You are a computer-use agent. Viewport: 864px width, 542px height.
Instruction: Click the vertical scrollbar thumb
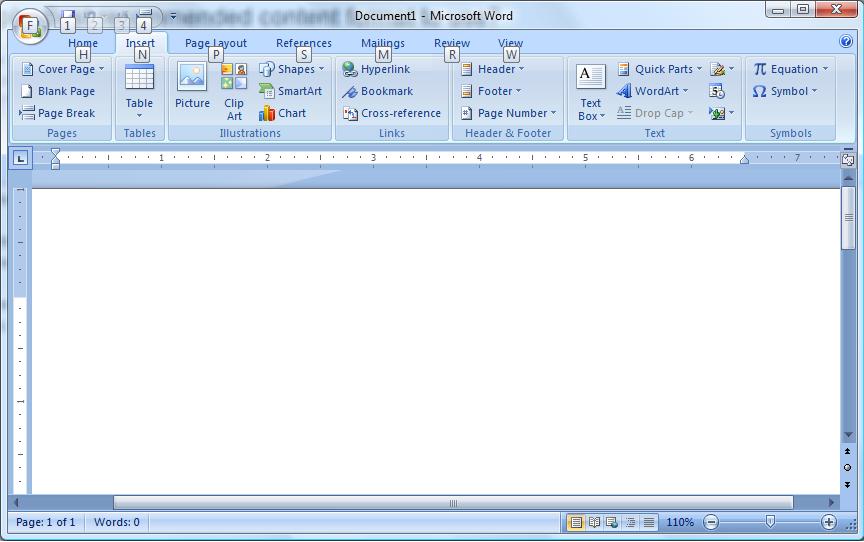coord(849,218)
